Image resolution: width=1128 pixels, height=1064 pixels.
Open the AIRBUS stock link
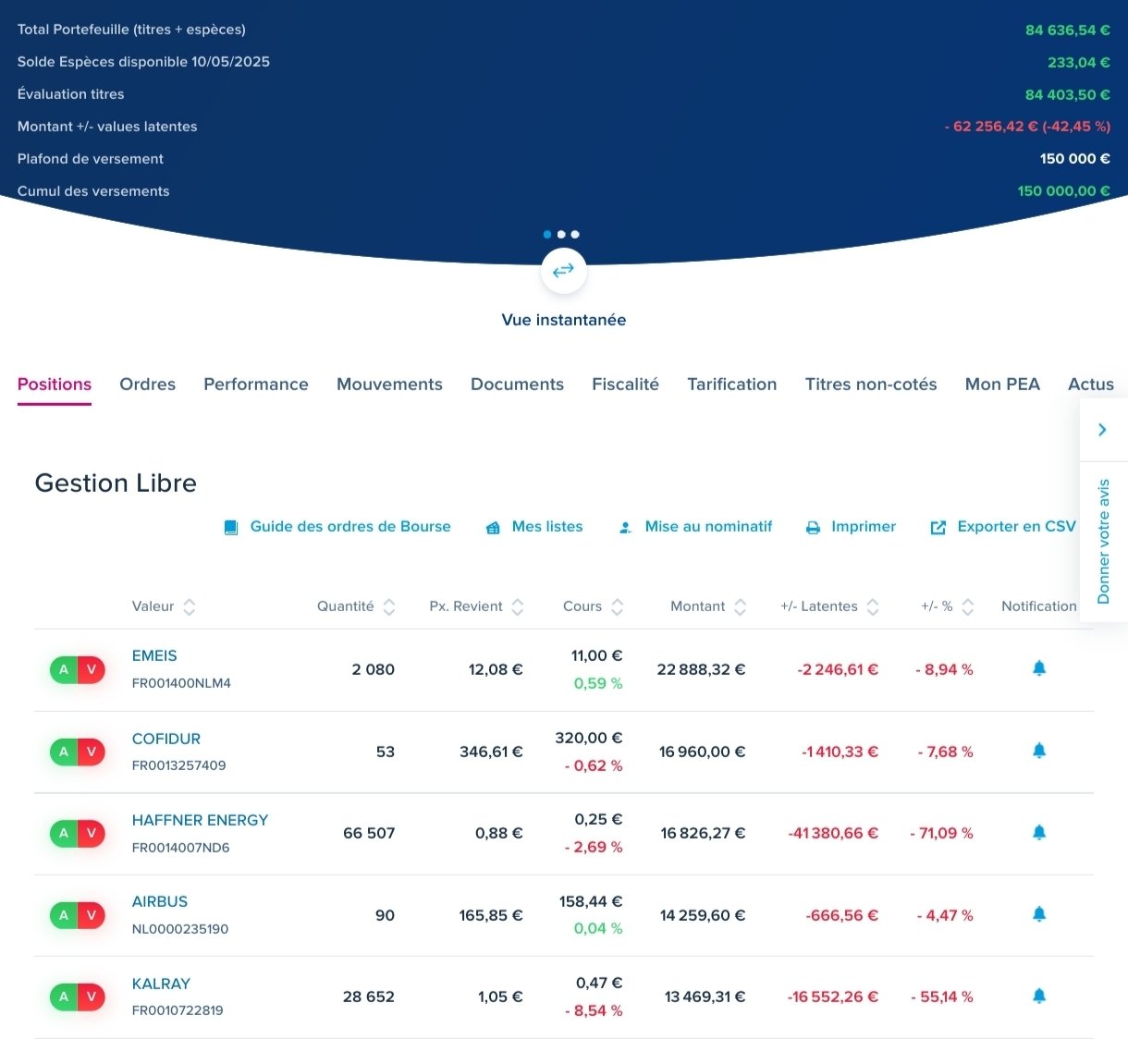(x=160, y=901)
